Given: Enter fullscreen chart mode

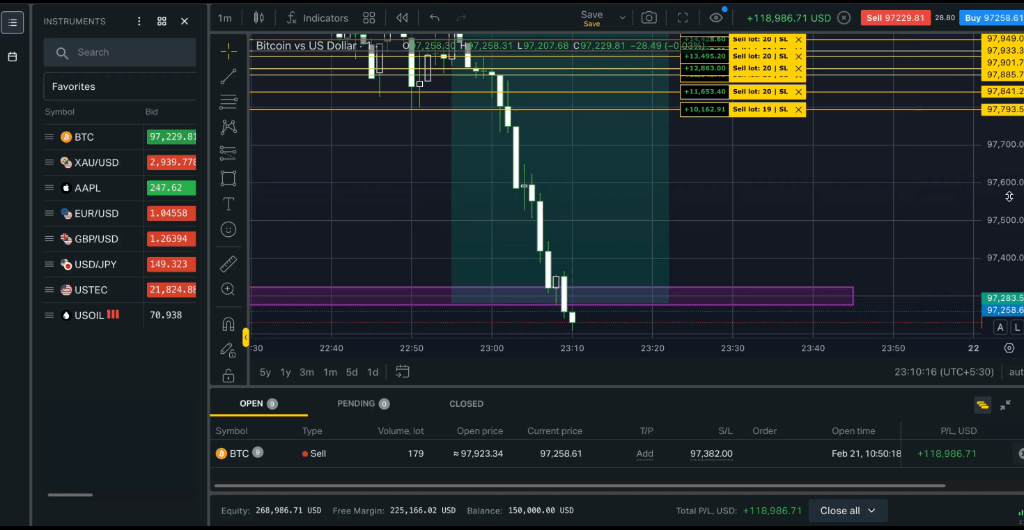Looking at the screenshot, I should [682, 18].
